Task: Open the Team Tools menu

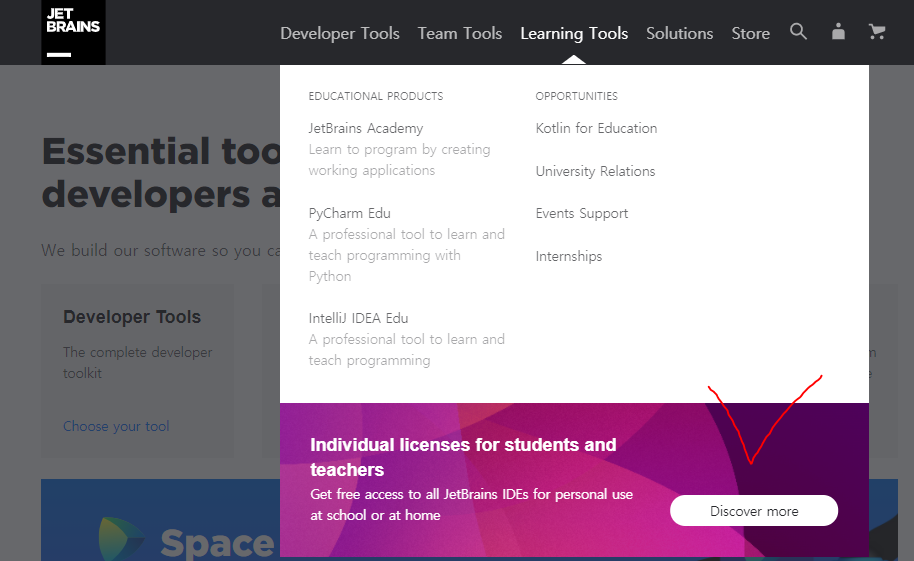Action: point(459,33)
